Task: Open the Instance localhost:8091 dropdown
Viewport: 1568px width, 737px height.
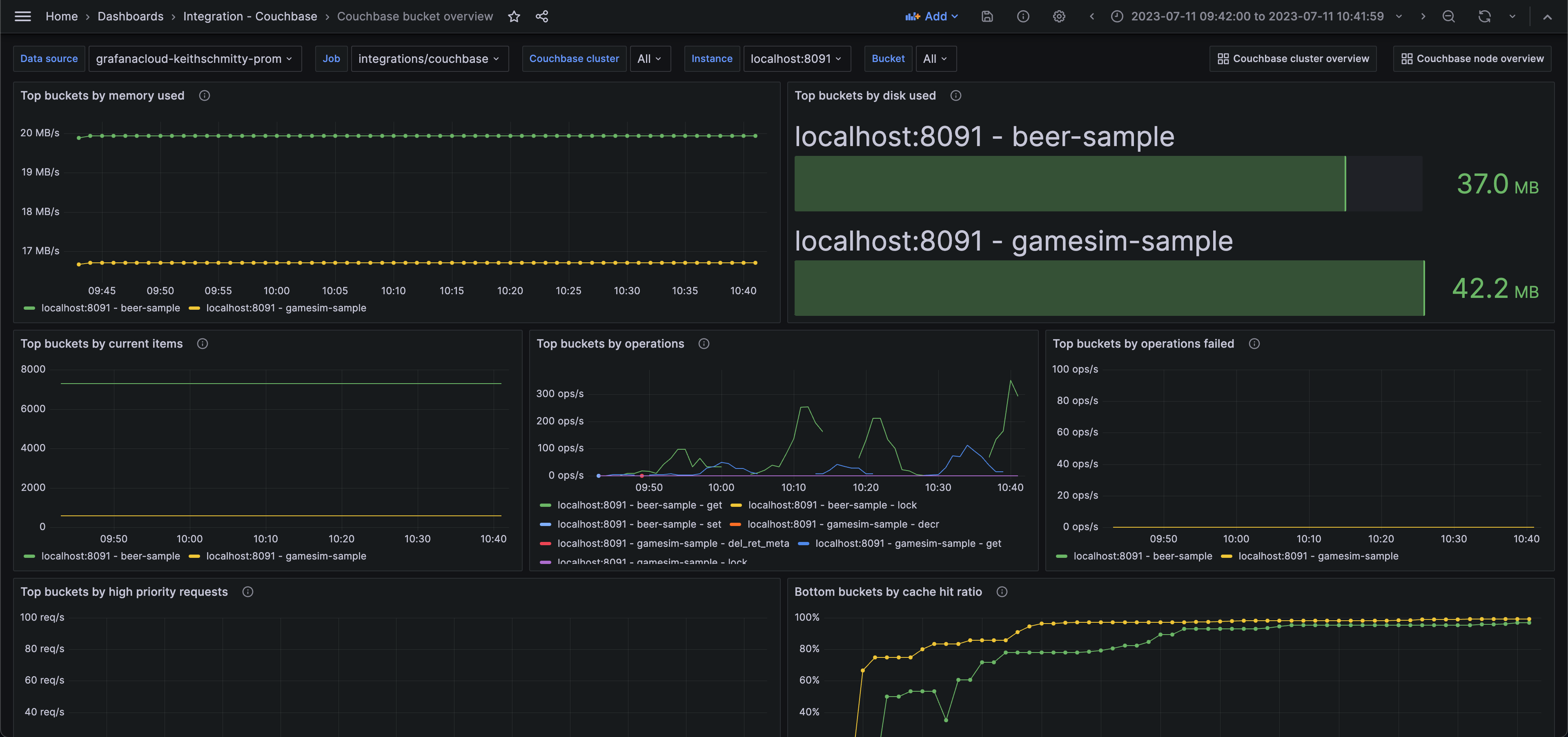Action: pyautogui.click(x=797, y=58)
